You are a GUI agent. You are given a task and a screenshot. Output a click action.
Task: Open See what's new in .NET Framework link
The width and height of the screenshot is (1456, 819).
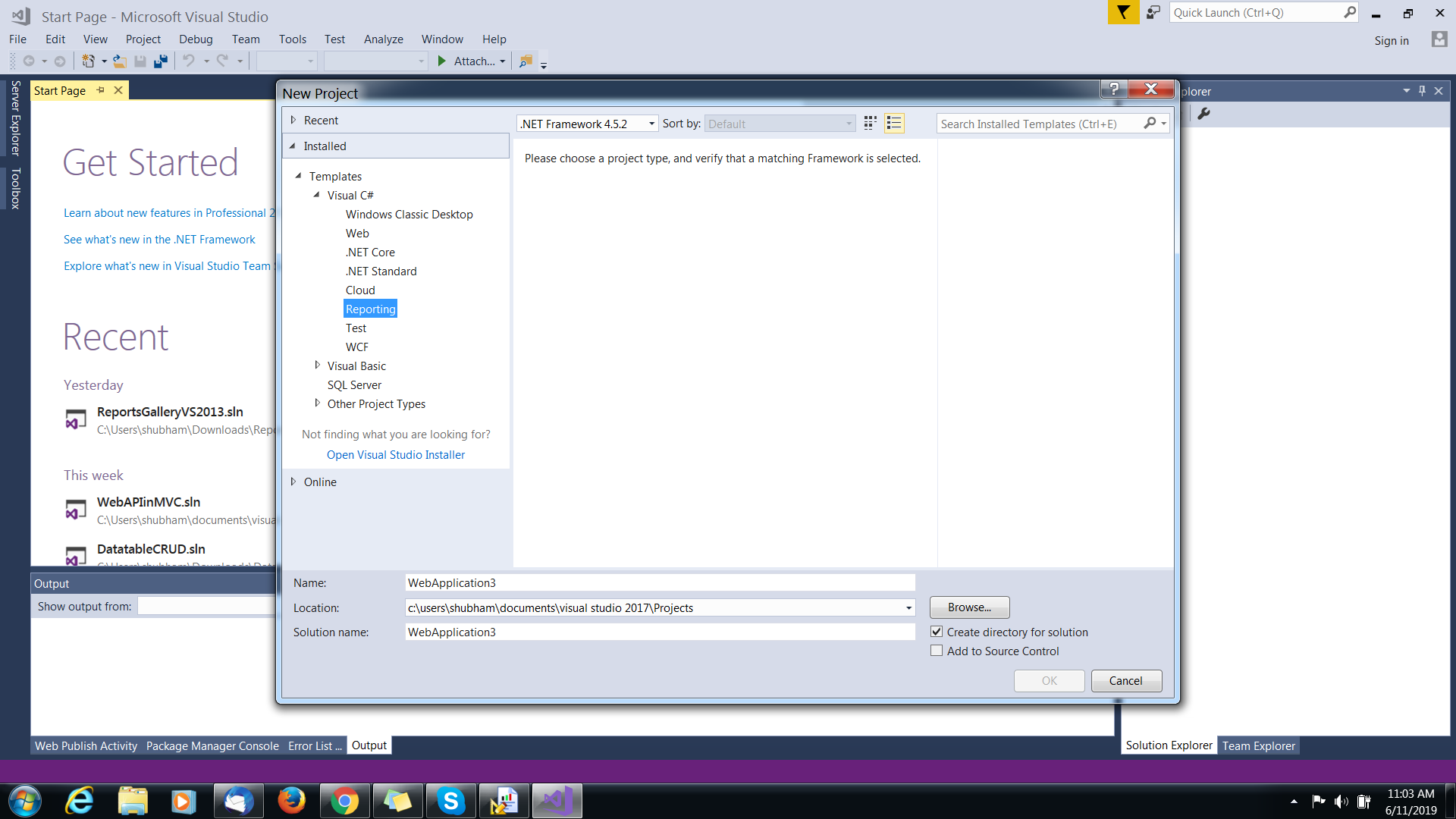159,240
